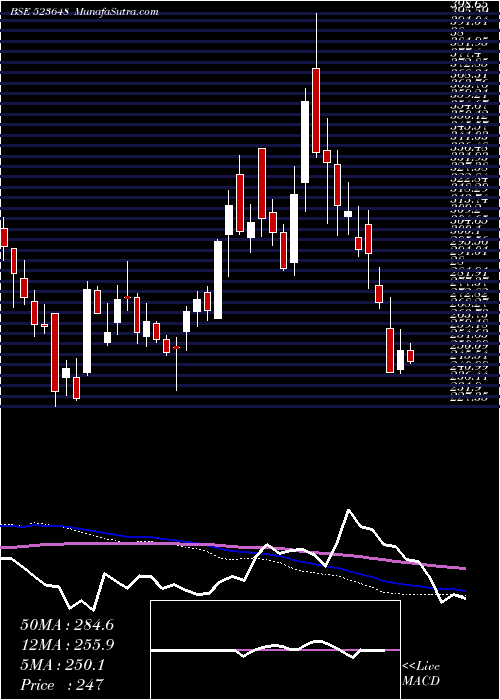The height and width of the screenshot is (700, 500).
Task: Click the last red candle on the right
Action: (x=411, y=356)
